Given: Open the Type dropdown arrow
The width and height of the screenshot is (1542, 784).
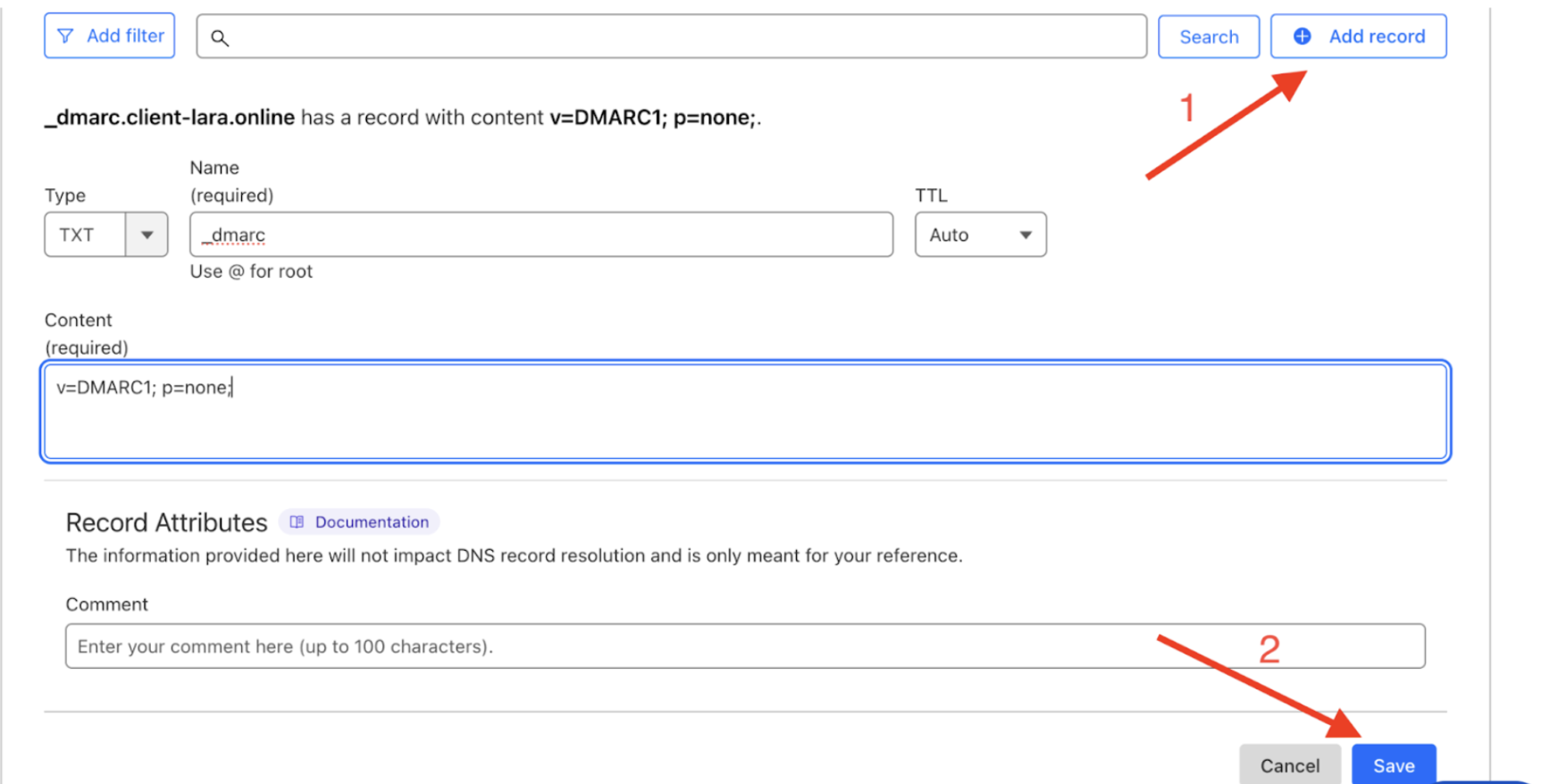Looking at the screenshot, I should tap(147, 235).
